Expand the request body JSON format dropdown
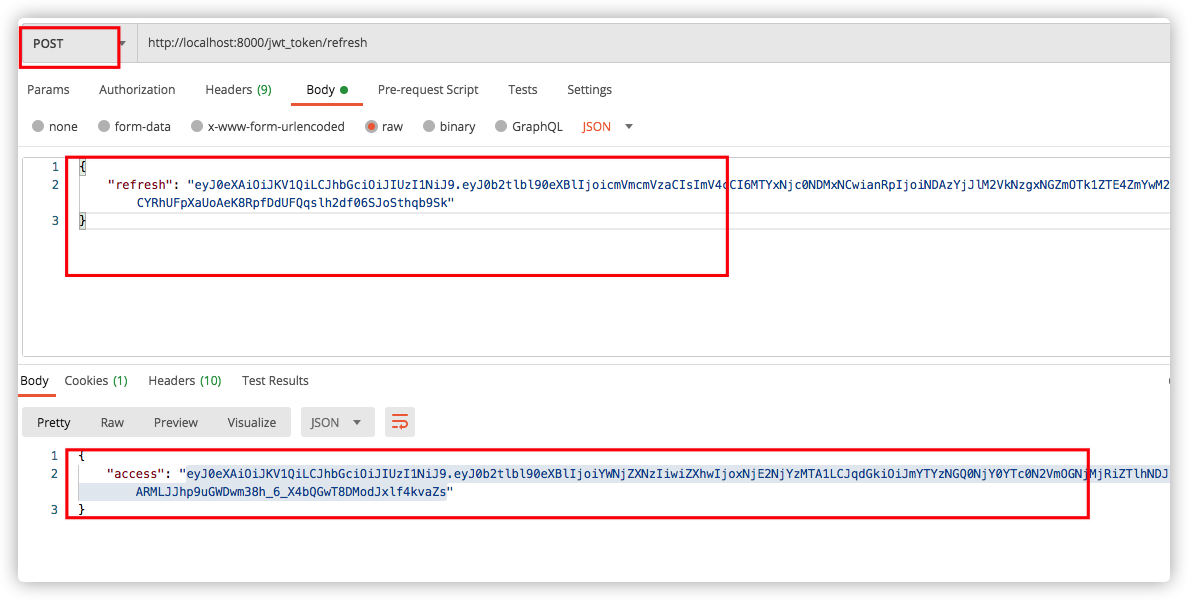 click(608, 127)
